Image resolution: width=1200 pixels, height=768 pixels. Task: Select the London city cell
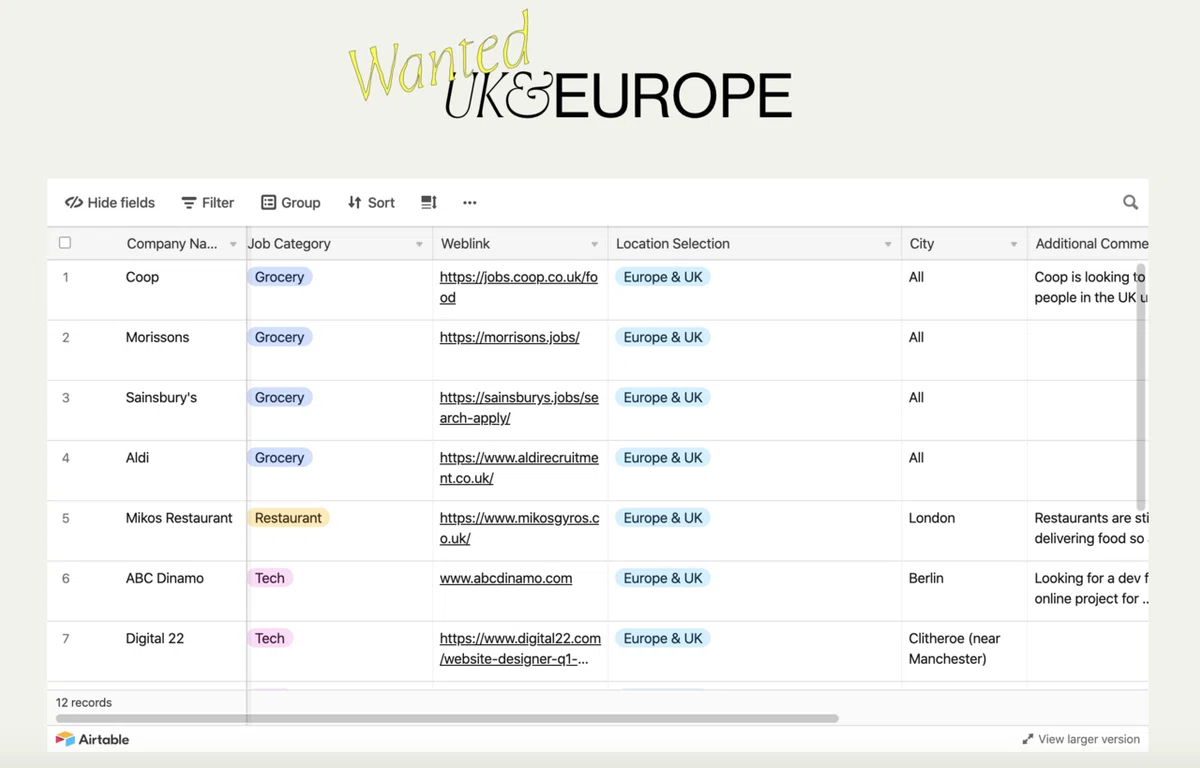pyautogui.click(x=964, y=530)
